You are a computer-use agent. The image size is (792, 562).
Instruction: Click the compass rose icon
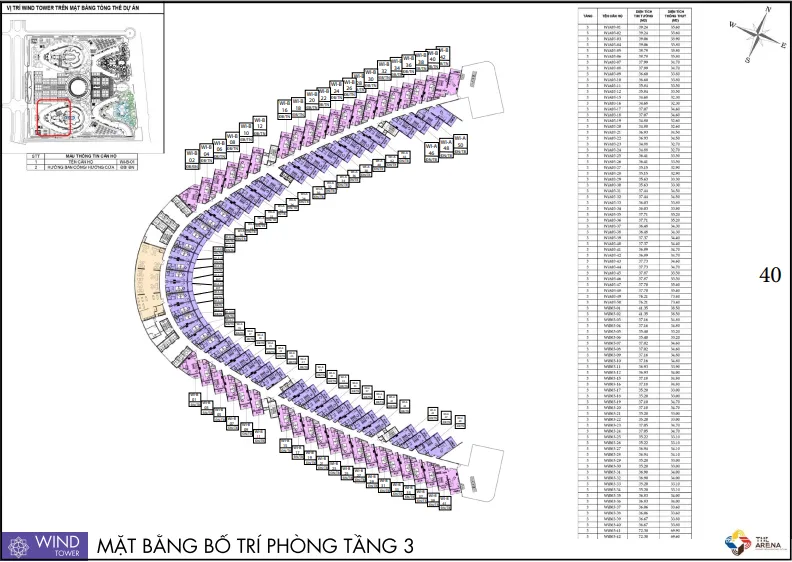tap(758, 34)
